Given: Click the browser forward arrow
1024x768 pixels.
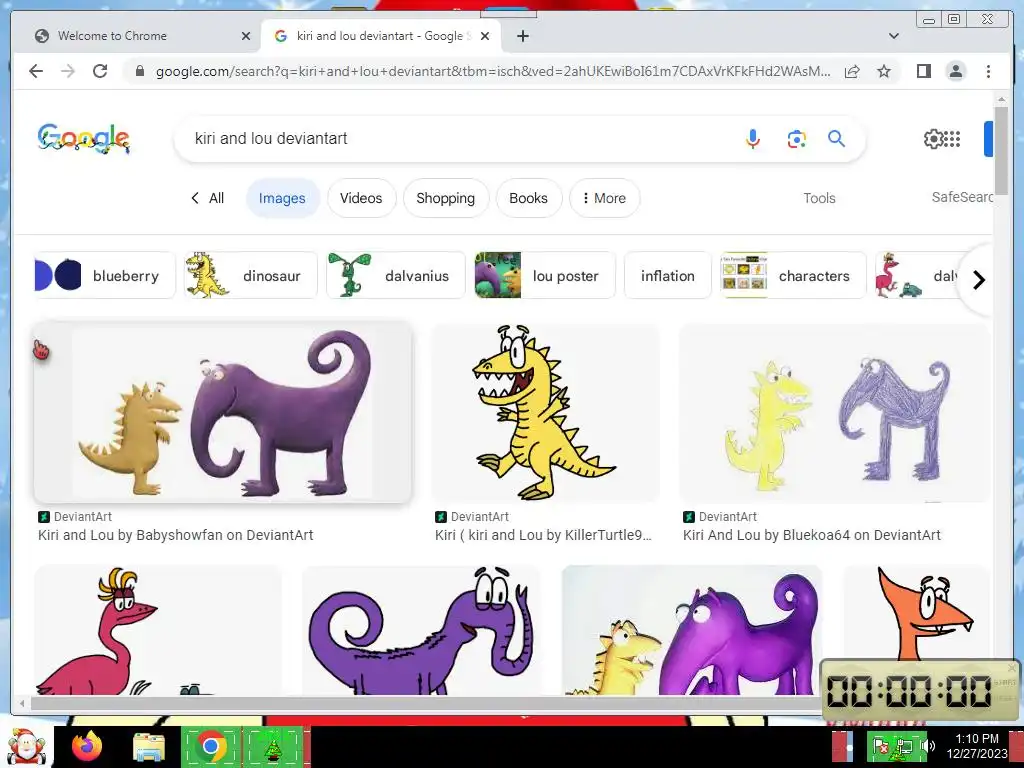Looking at the screenshot, I should coord(68,71).
